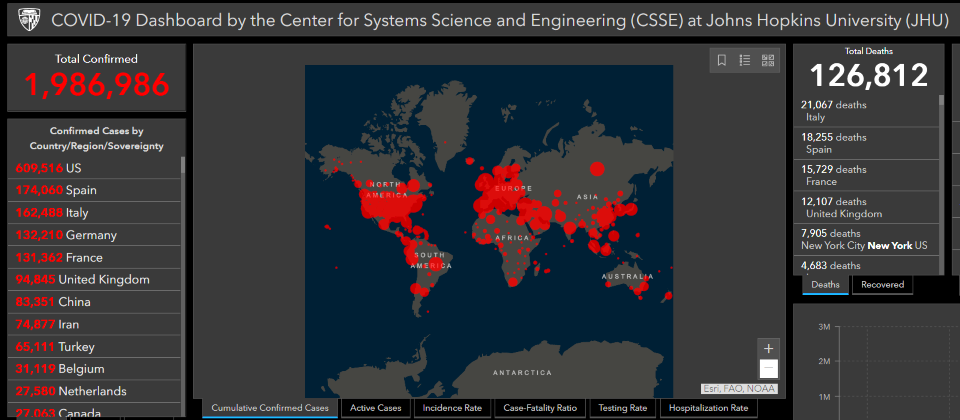Zoom in on the map with plus button
960x420 pixels.
769,348
